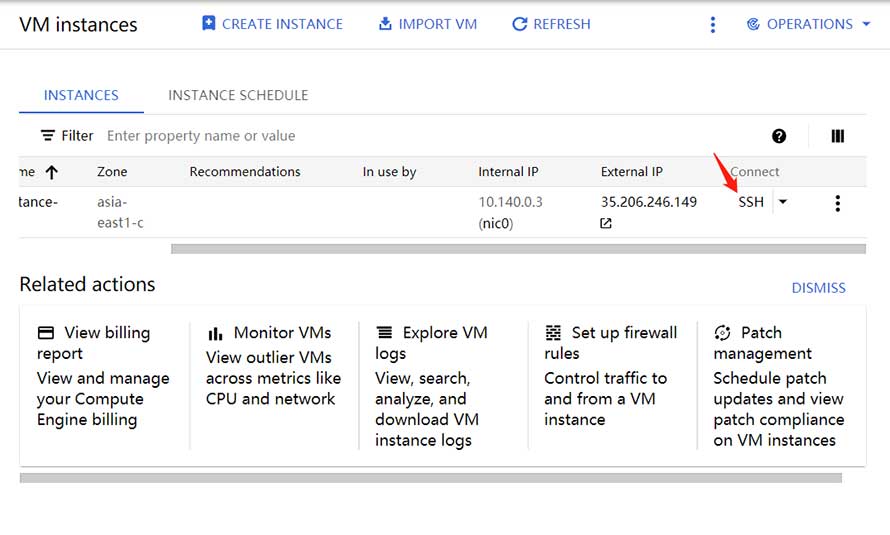Click the External IP column header

point(632,172)
